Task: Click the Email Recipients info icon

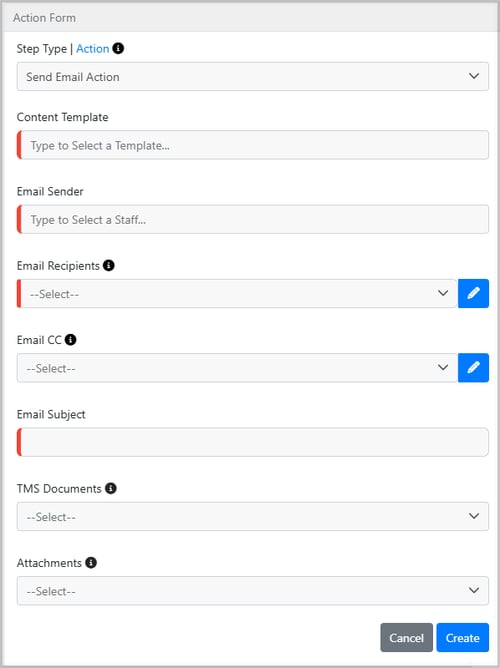Action: (109, 265)
